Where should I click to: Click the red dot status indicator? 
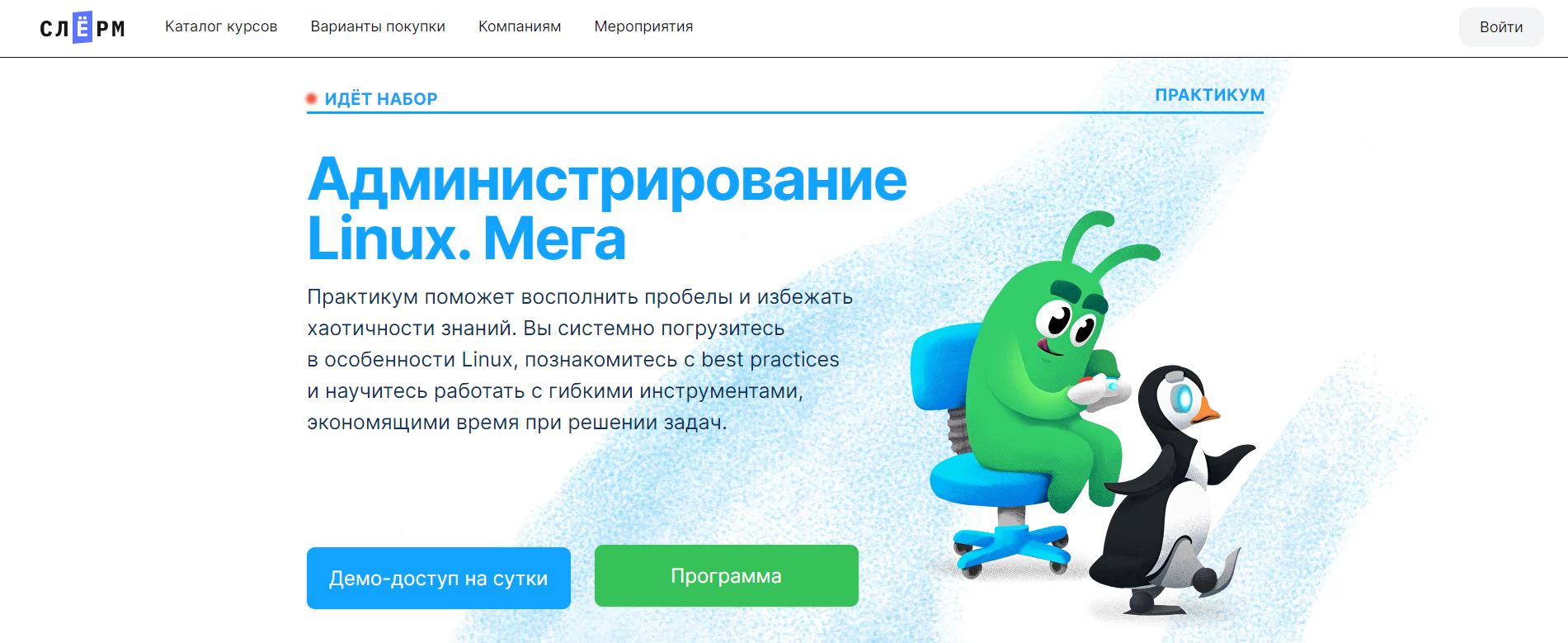pos(312,98)
